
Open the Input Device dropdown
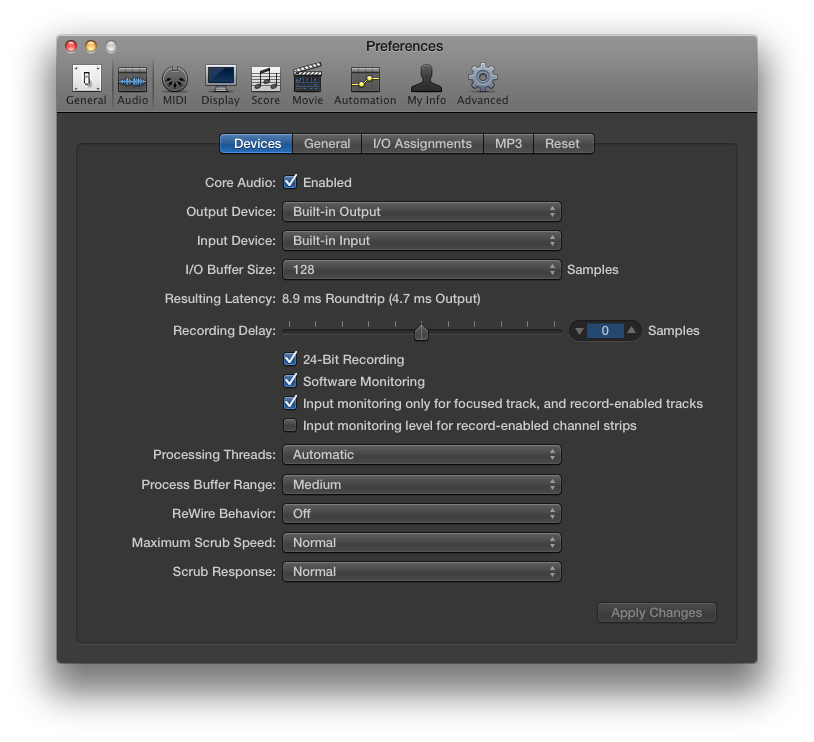pos(422,240)
